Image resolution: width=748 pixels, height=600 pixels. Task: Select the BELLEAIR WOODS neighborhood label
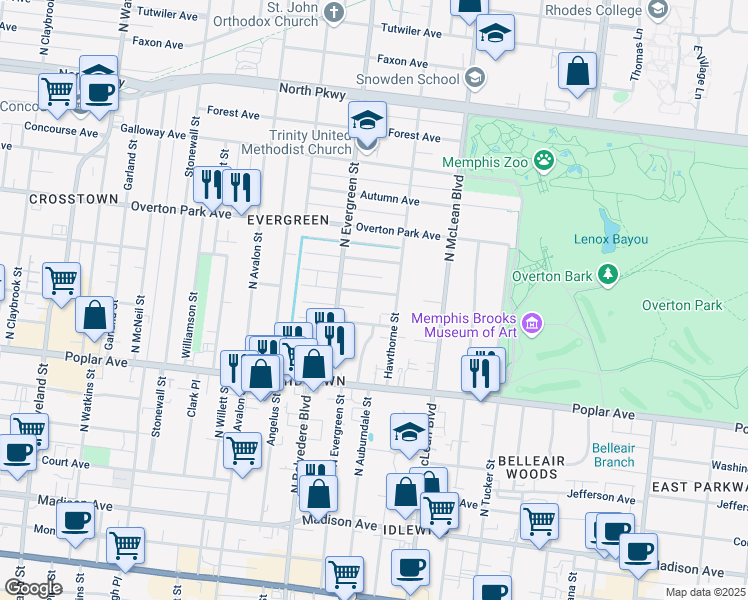[531, 467]
